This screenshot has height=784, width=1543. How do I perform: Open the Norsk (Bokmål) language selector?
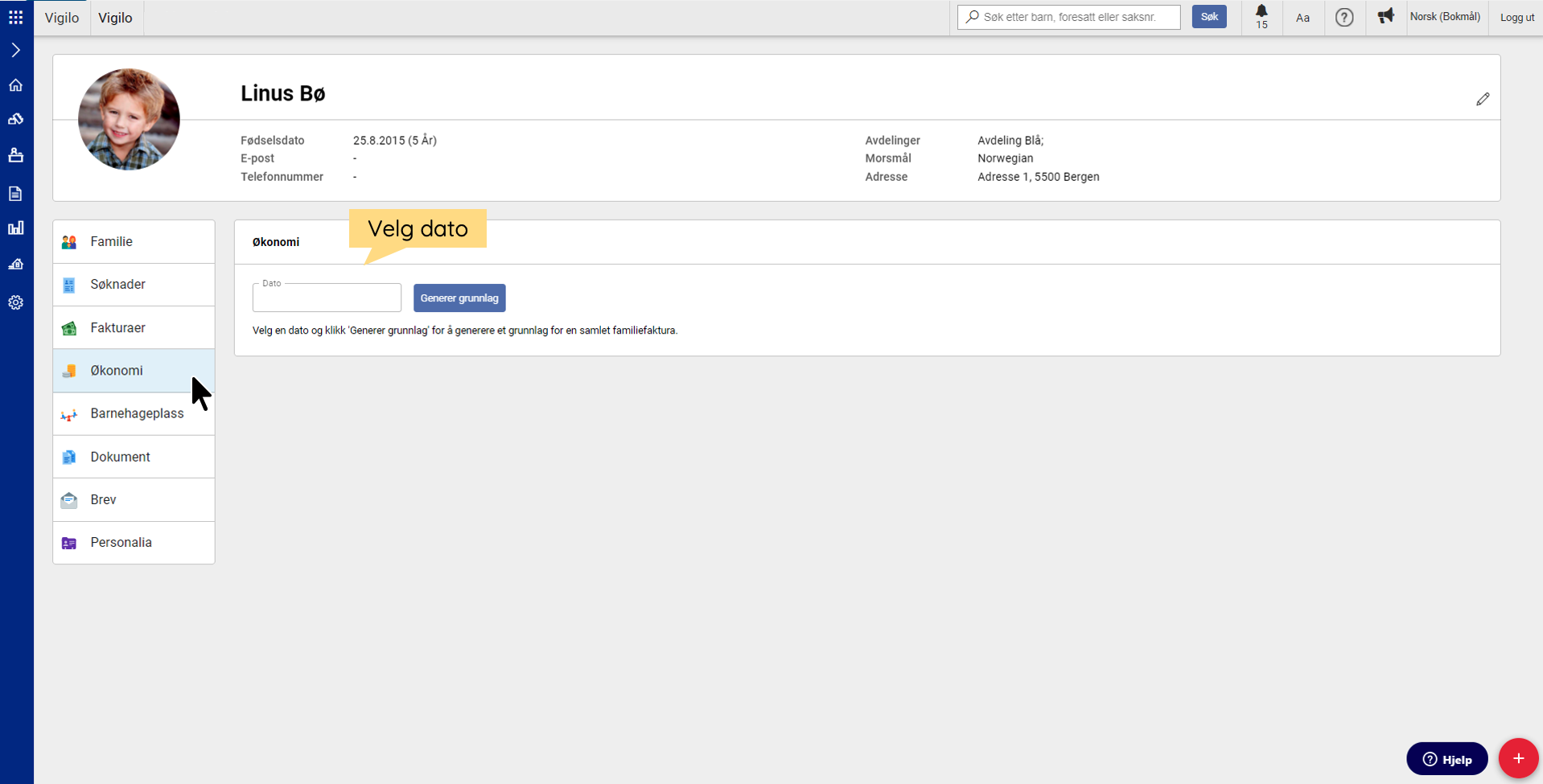point(1444,17)
